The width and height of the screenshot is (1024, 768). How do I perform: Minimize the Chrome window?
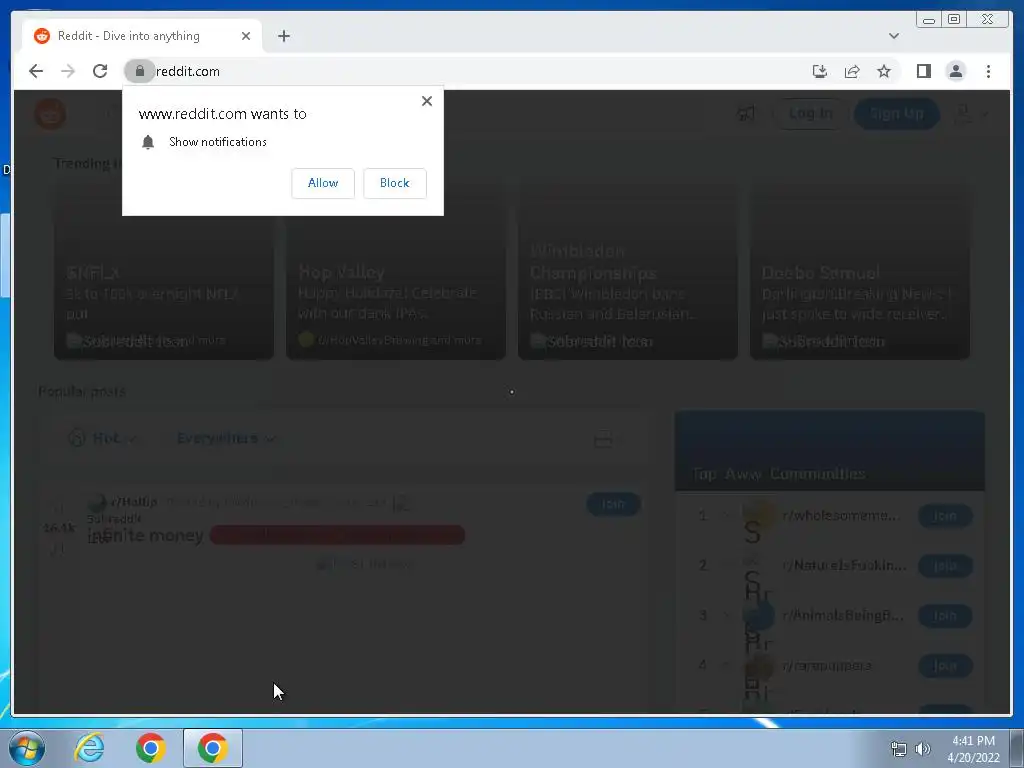click(x=929, y=20)
